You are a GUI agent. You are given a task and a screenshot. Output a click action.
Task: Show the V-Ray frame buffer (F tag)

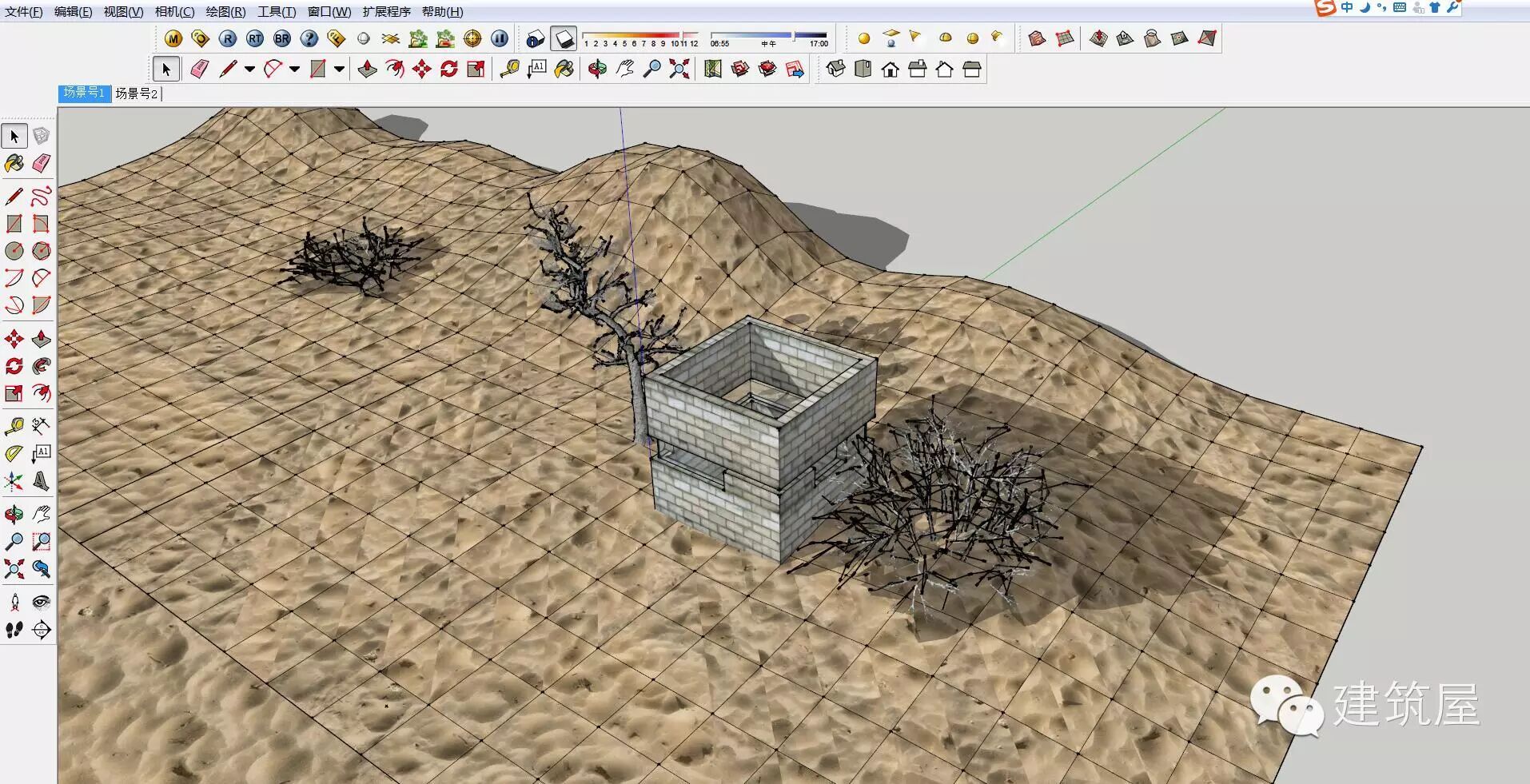point(337,38)
